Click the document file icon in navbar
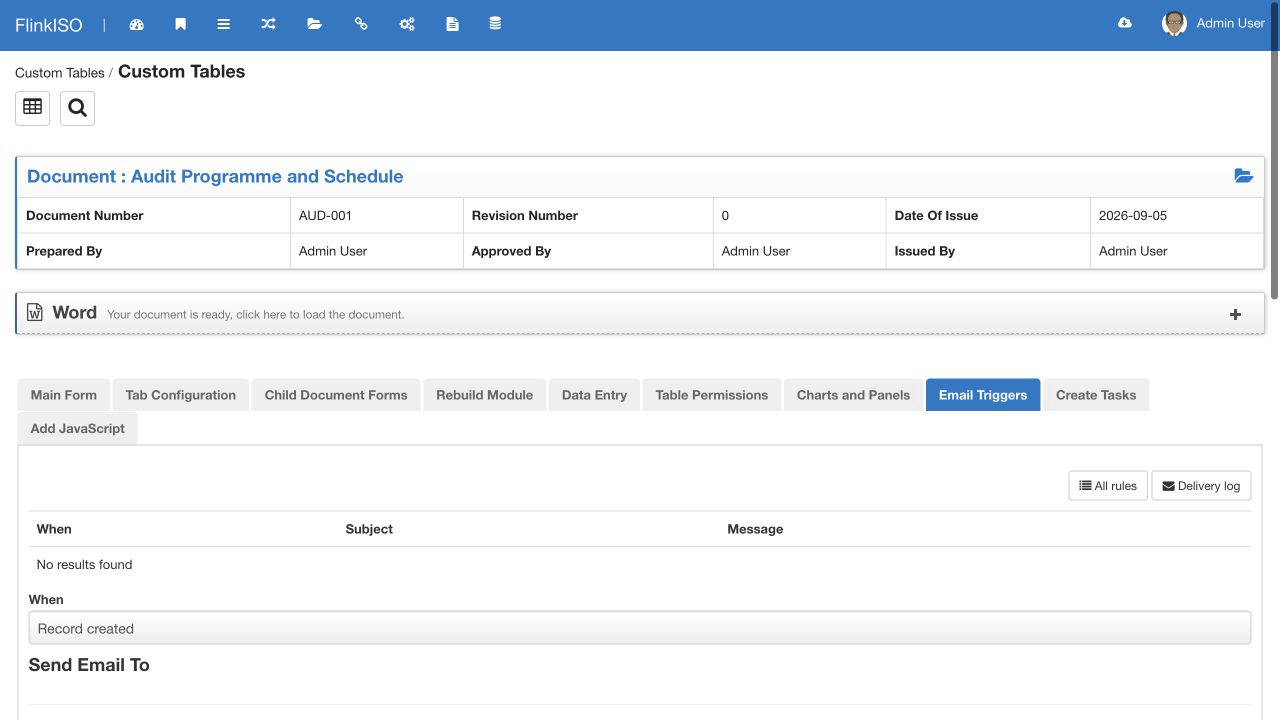 coord(452,24)
